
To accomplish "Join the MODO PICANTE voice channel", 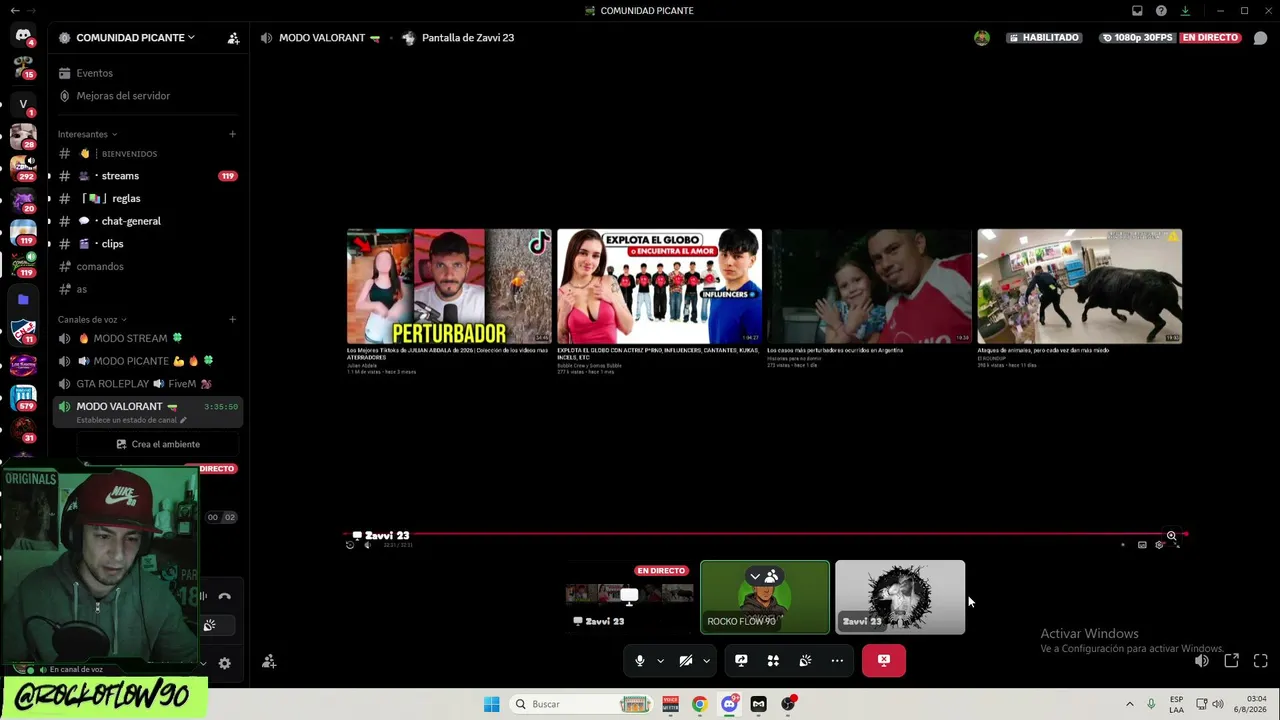I will (x=148, y=361).
